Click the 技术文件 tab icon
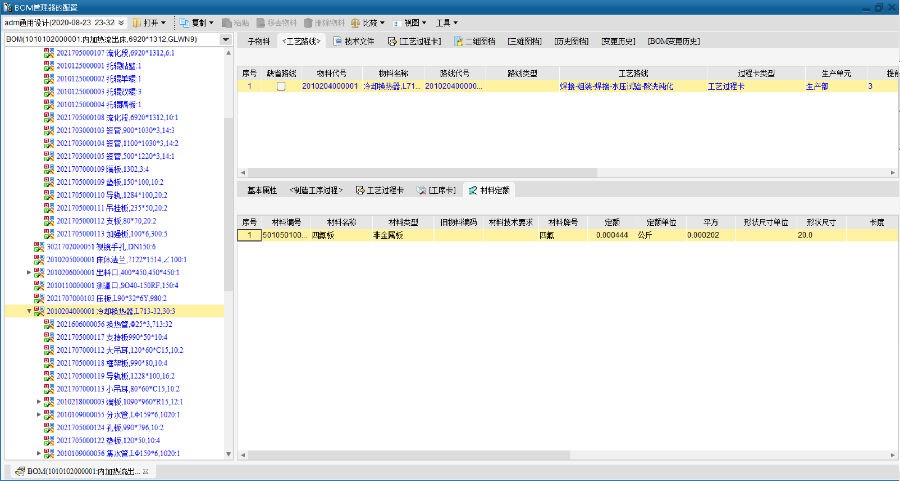 coord(335,41)
